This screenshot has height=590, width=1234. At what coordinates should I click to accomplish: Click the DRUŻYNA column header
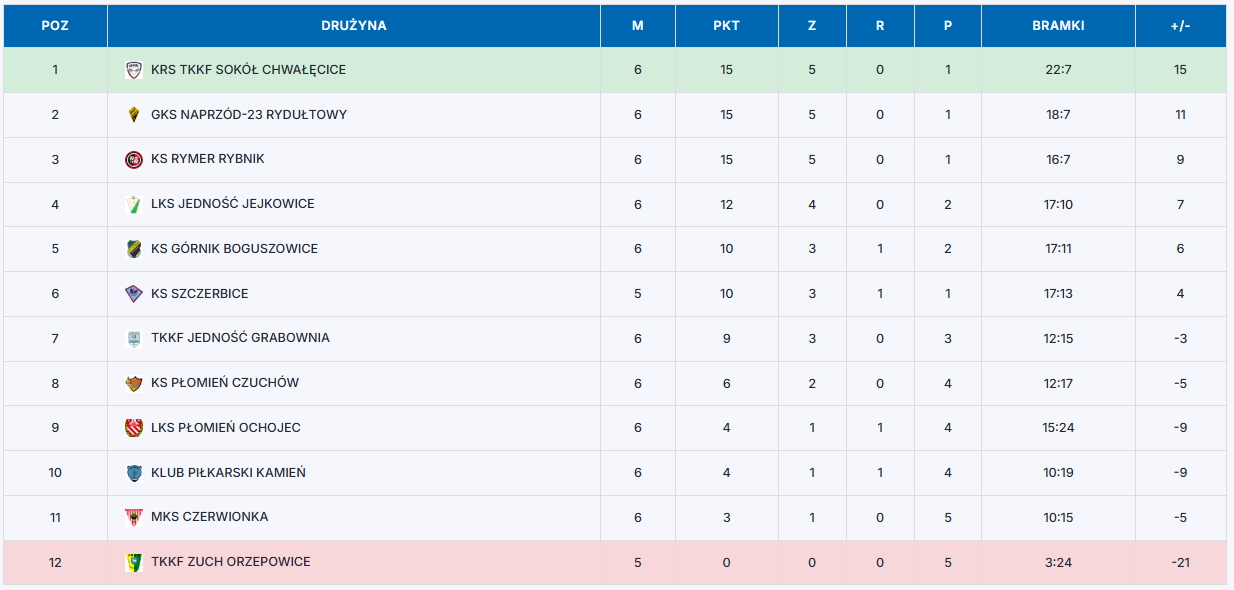click(354, 26)
